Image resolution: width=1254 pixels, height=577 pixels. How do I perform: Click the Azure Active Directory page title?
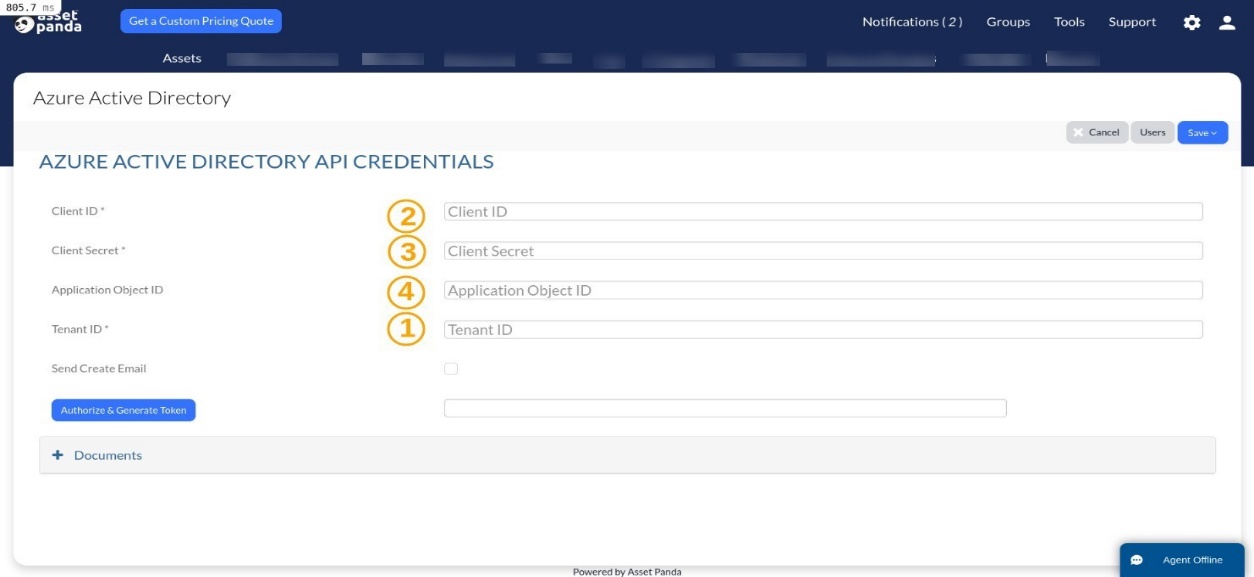pyautogui.click(x=132, y=98)
